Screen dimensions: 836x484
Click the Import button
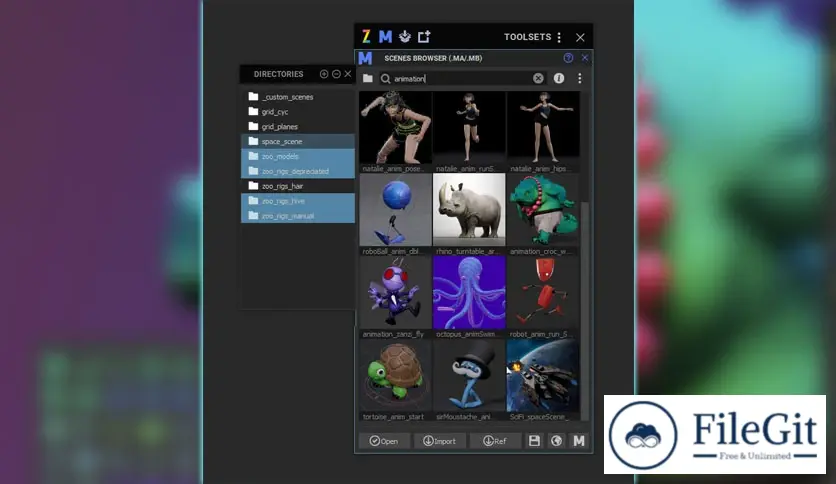tap(439, 441)
